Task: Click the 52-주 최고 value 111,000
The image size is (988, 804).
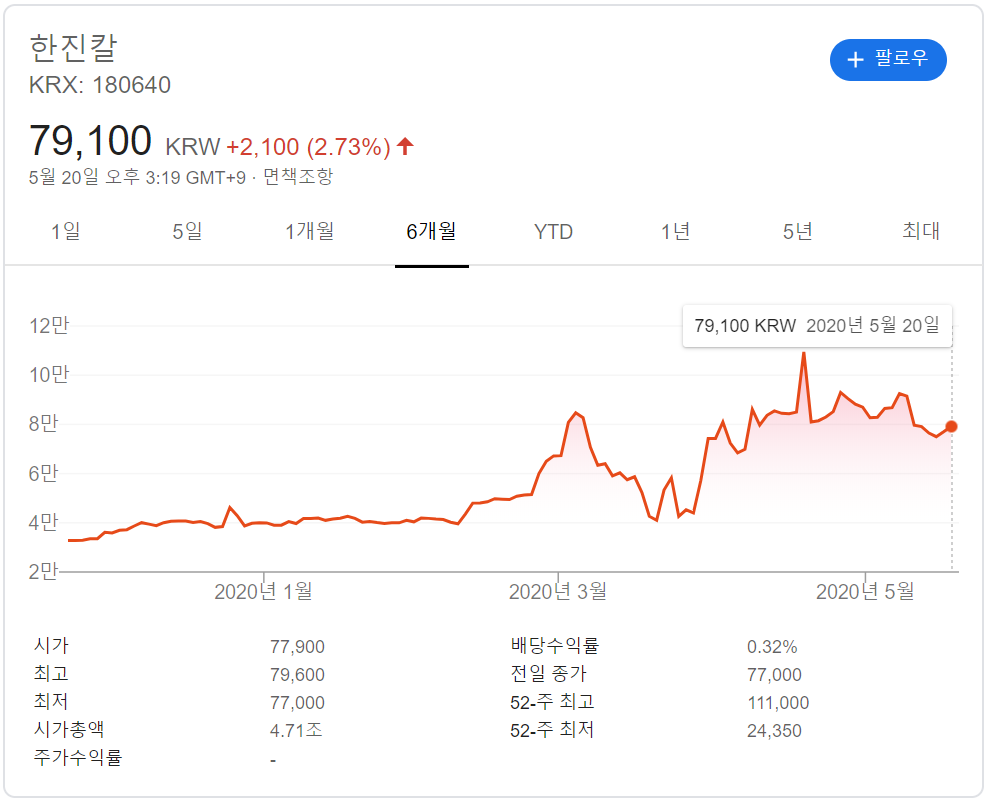Action: [x=778, y=703]
